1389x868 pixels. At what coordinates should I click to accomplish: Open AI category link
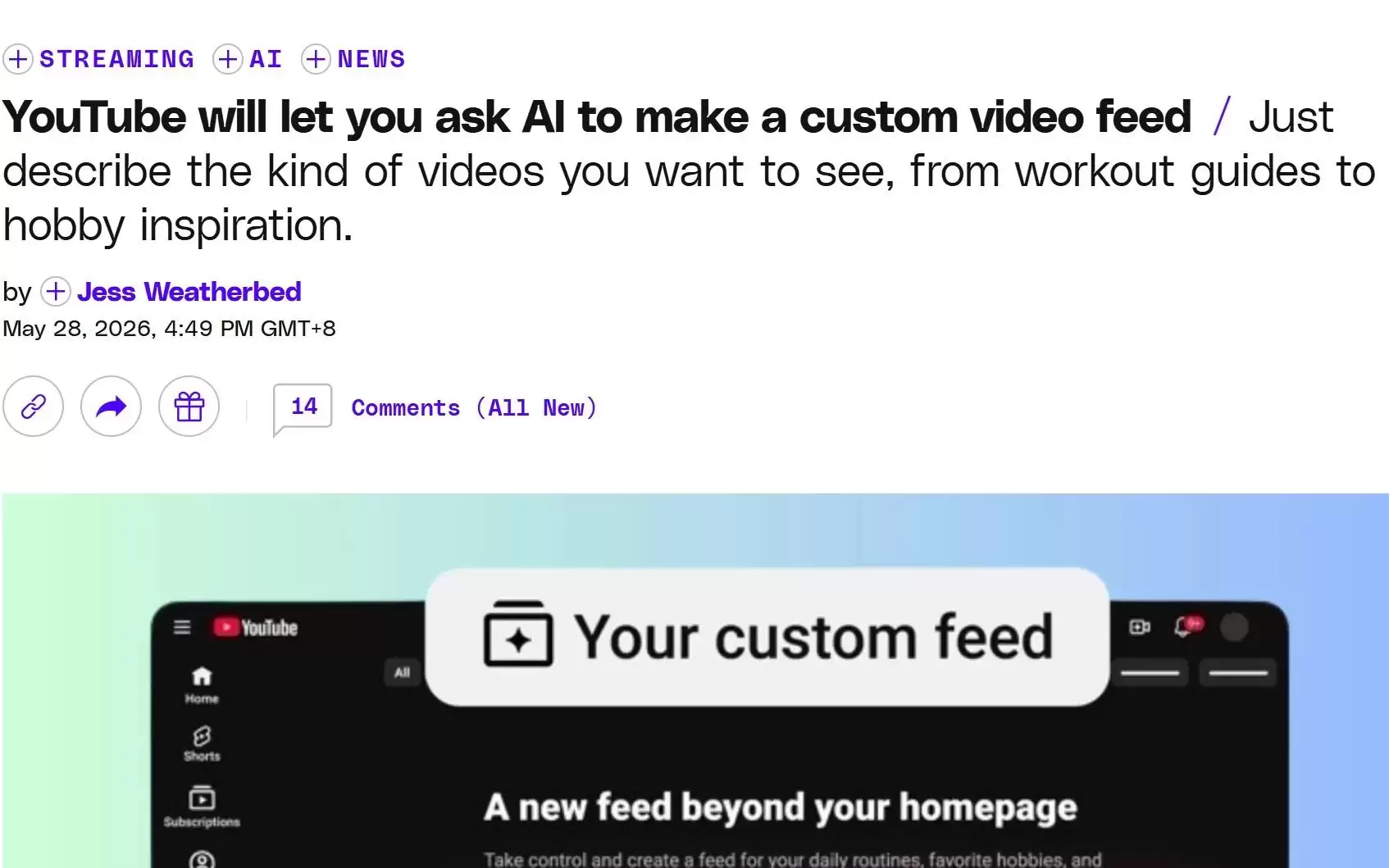pos(266,59)
